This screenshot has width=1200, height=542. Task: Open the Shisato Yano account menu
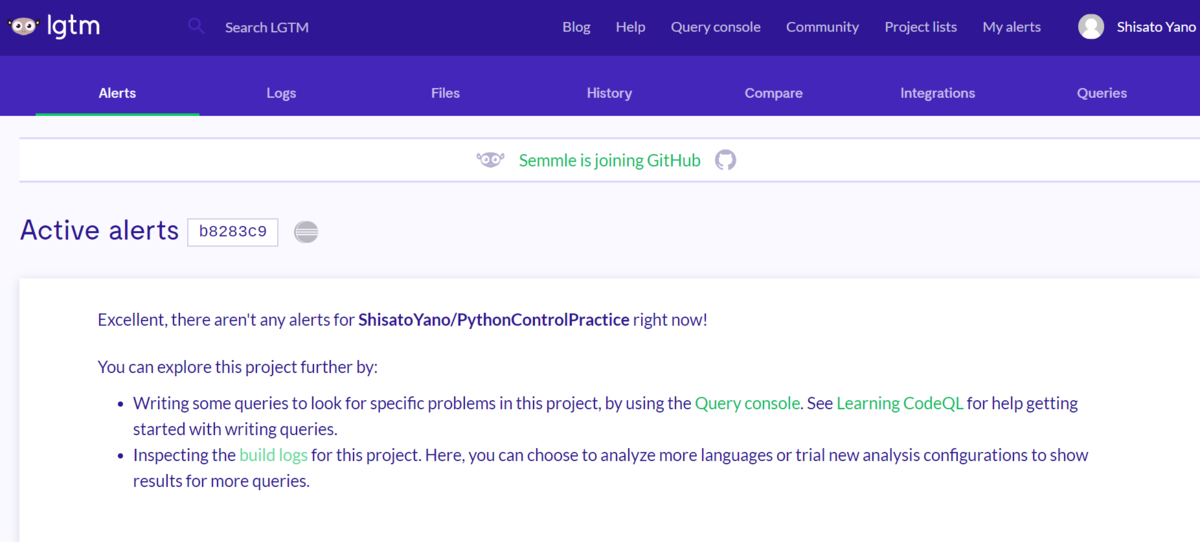(x=1156, y=27)
